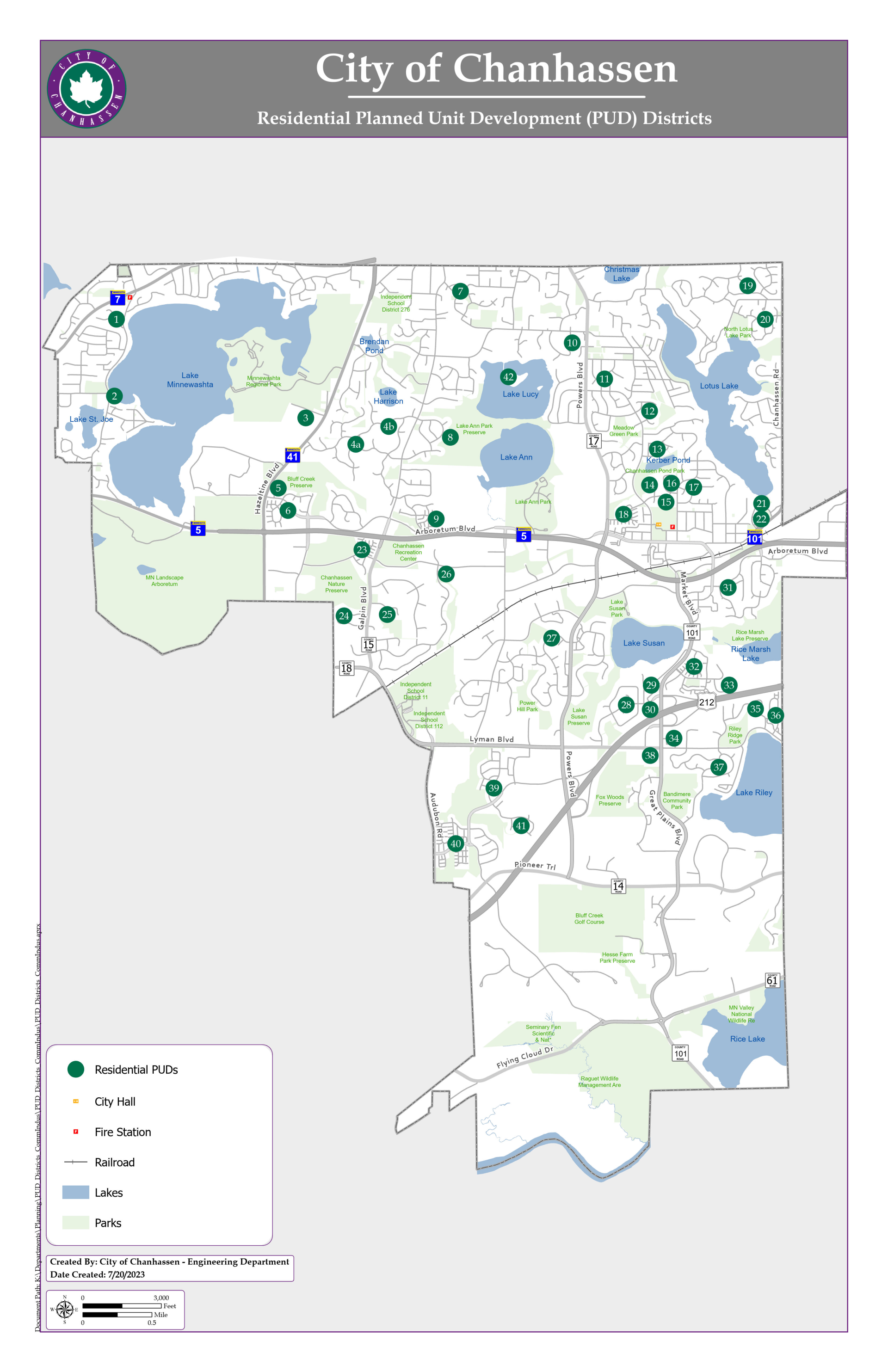Click the Bandimere Community Park label

[x=677, y=800]
